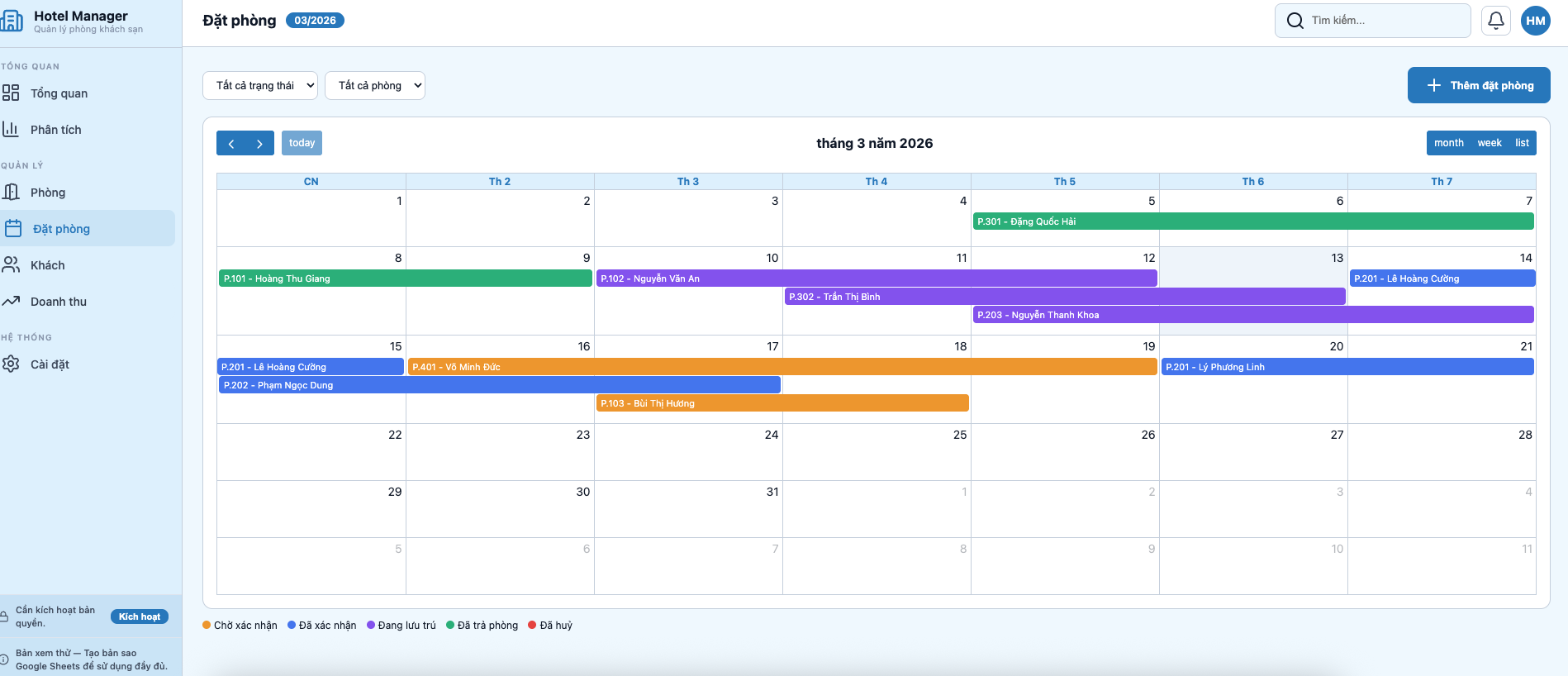The height and width of the screenshot is (676, 1568).
Task: Advance to next month arrow
Action: (259, 144)
